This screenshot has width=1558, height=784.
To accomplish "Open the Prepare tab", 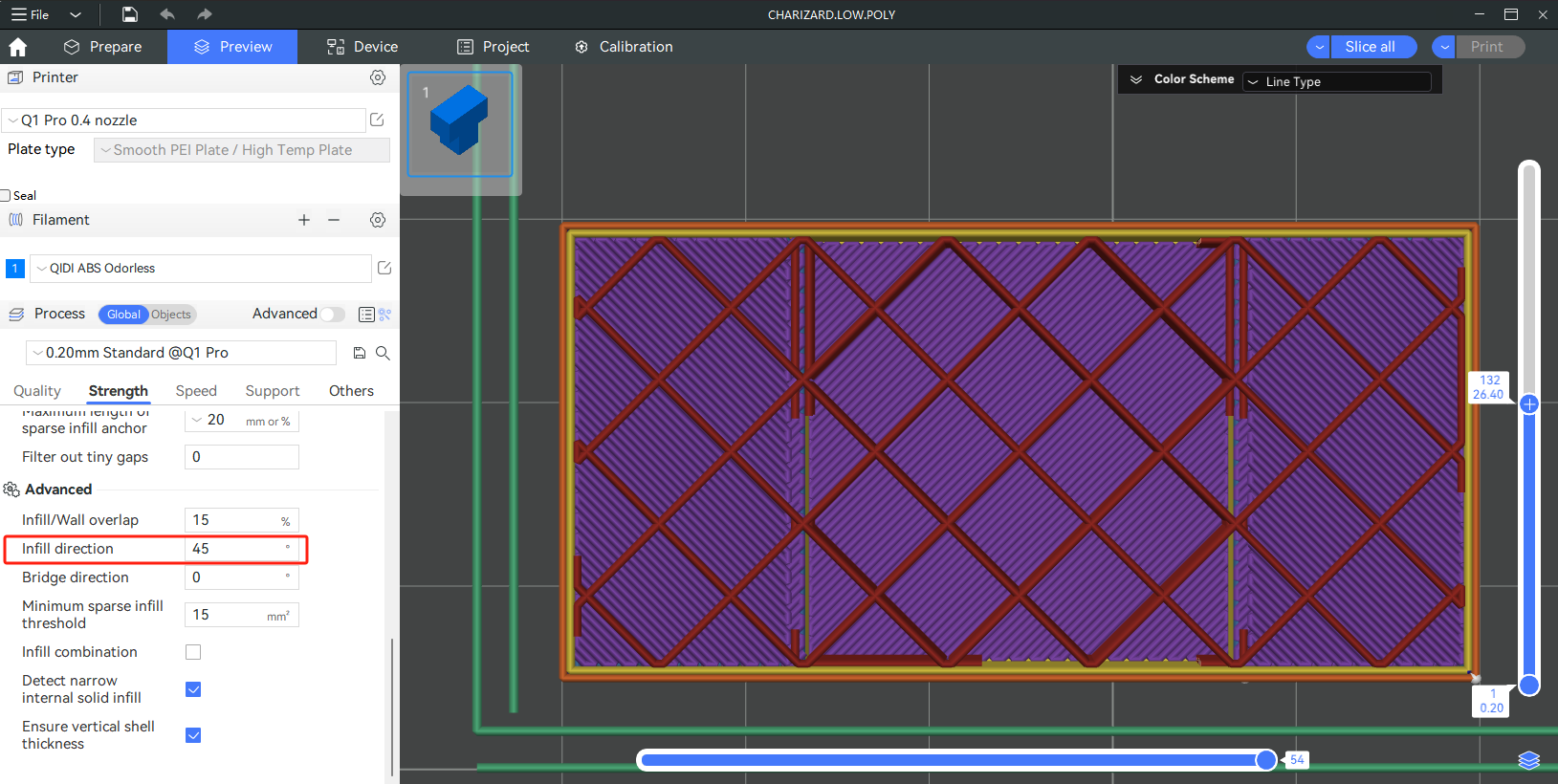I will coord(103,47).
